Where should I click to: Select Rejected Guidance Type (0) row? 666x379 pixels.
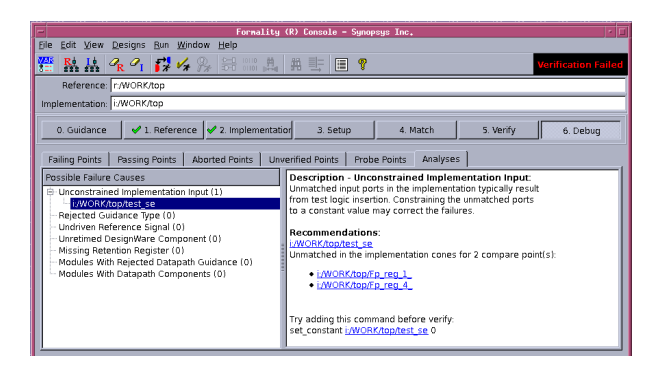point(117,215)
